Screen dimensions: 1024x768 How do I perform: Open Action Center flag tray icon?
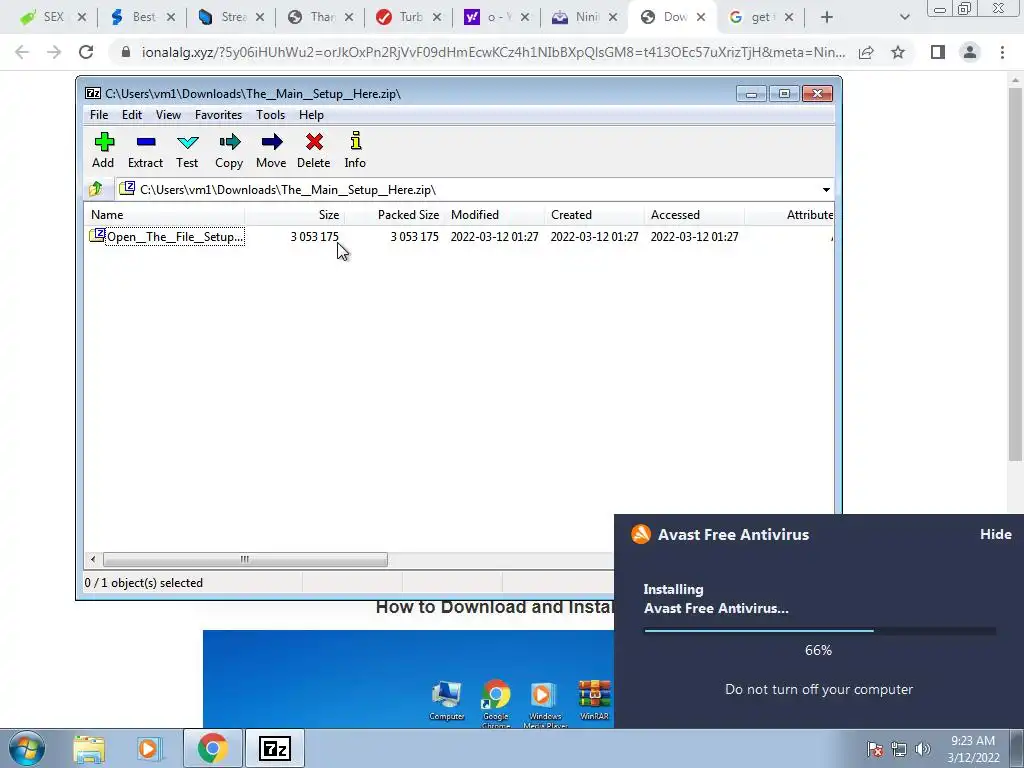(875, 749)
